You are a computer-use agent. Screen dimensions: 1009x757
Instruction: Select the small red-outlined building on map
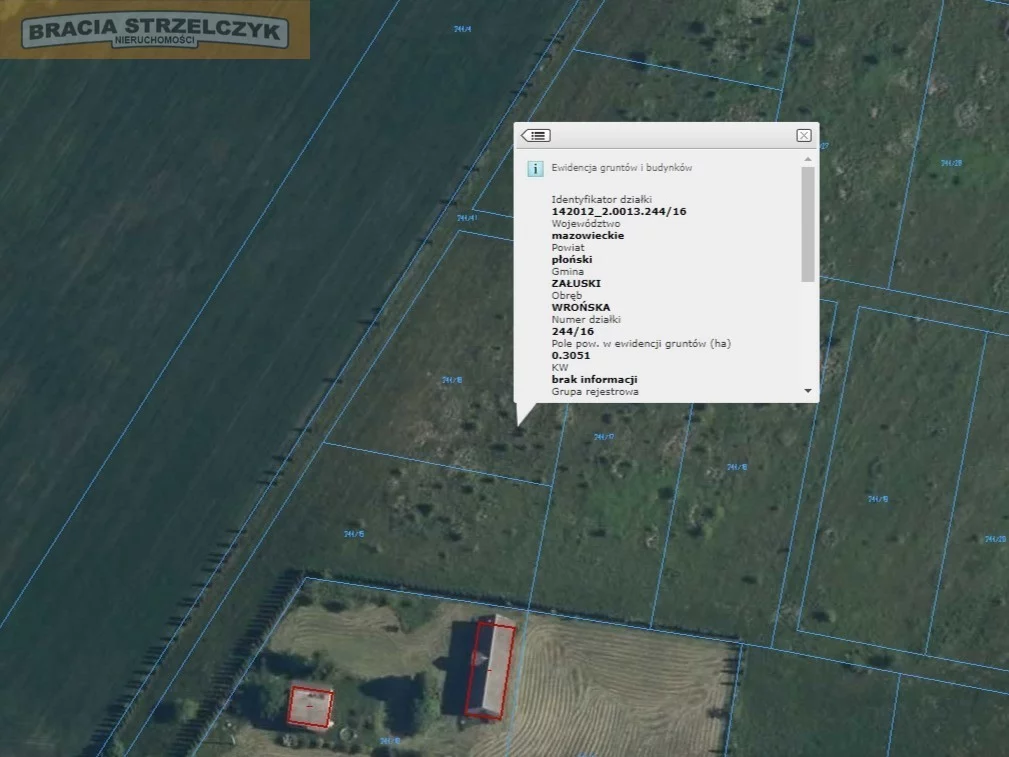point(310,705)
